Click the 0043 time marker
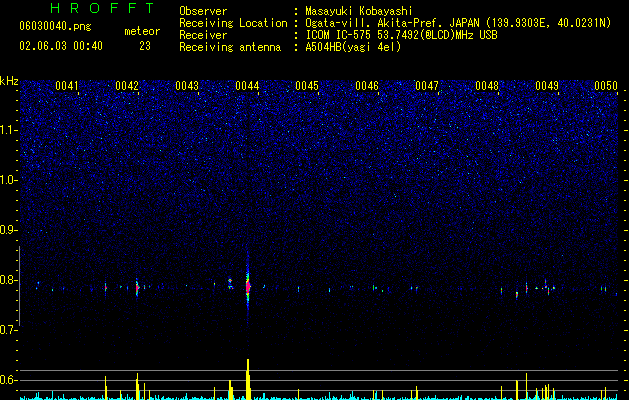The width and height of the screenshot is (629, 400). tap(187, 86)
